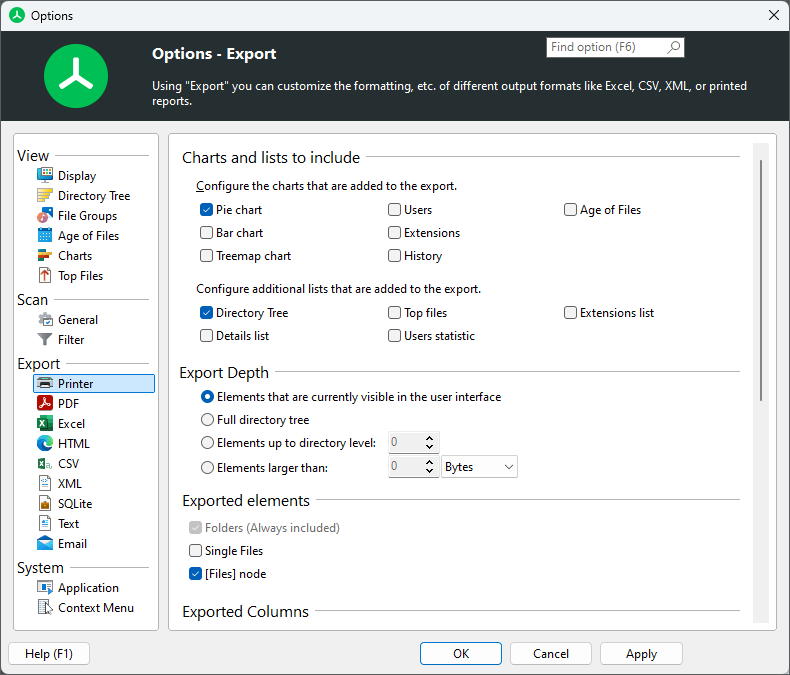Enable the Bar chart checkbox
The image size is (790, 675).
pyautogui.click(x=207, y=233)
